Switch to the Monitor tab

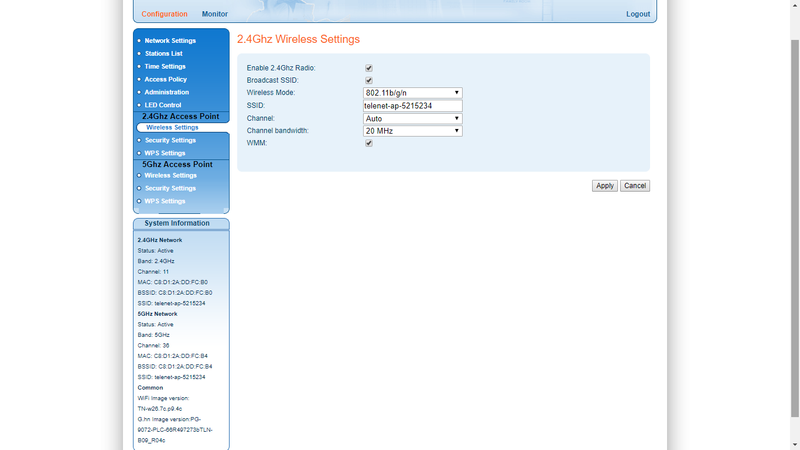pyautogui.click(x=214, y=14)
